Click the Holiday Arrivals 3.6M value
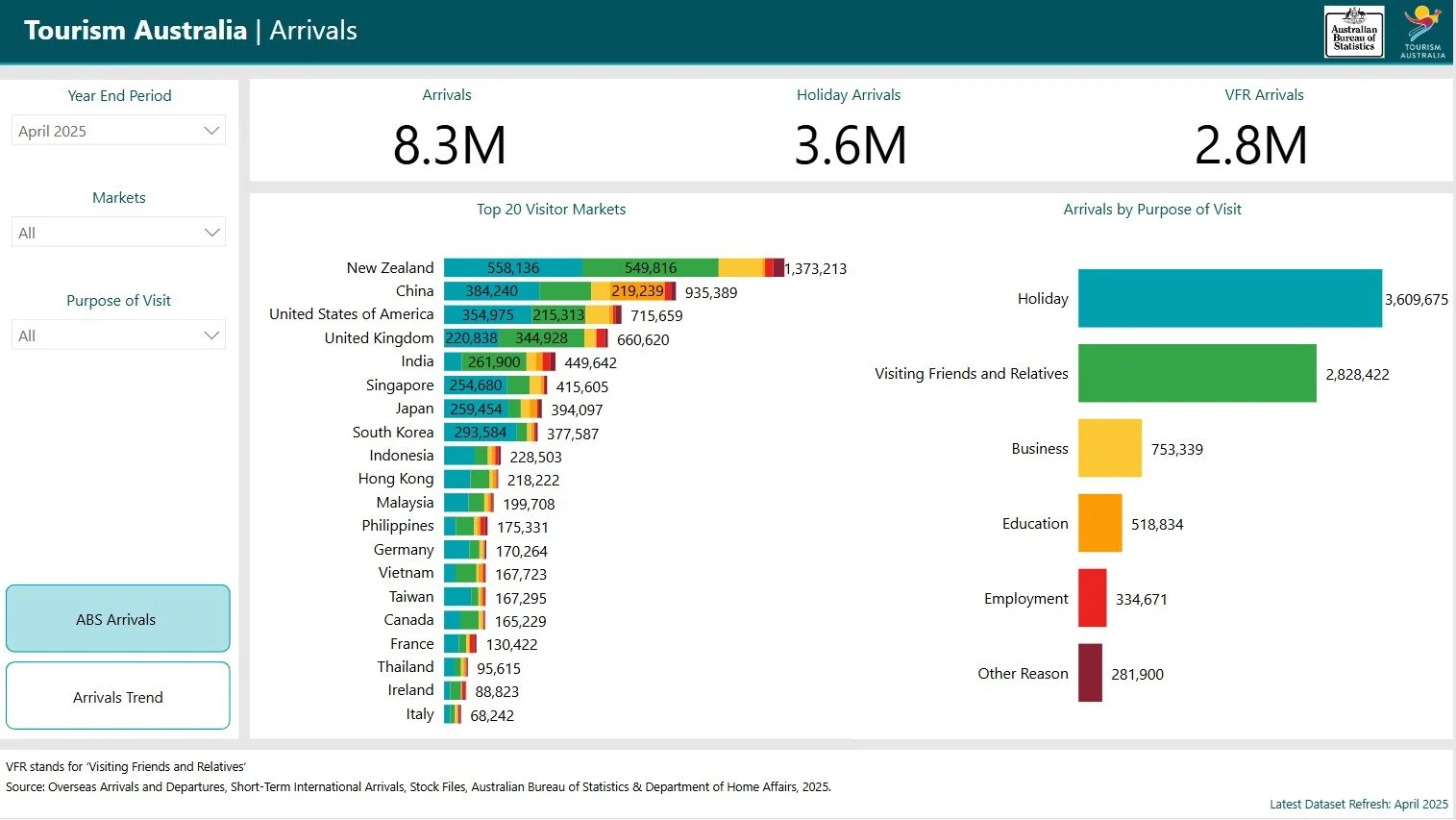This screenshot has height=820, width=1456. pyautogui.click(x=851, y=146)
